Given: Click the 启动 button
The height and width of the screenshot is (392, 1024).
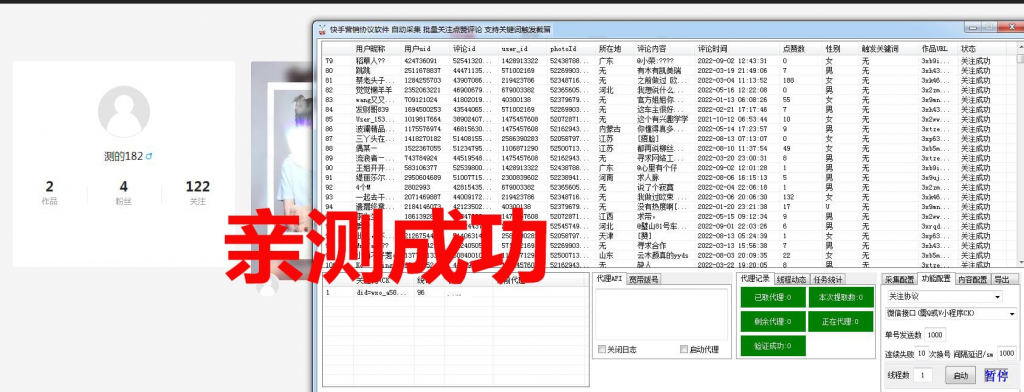Looking at the screenshot, I should point(960,375).
